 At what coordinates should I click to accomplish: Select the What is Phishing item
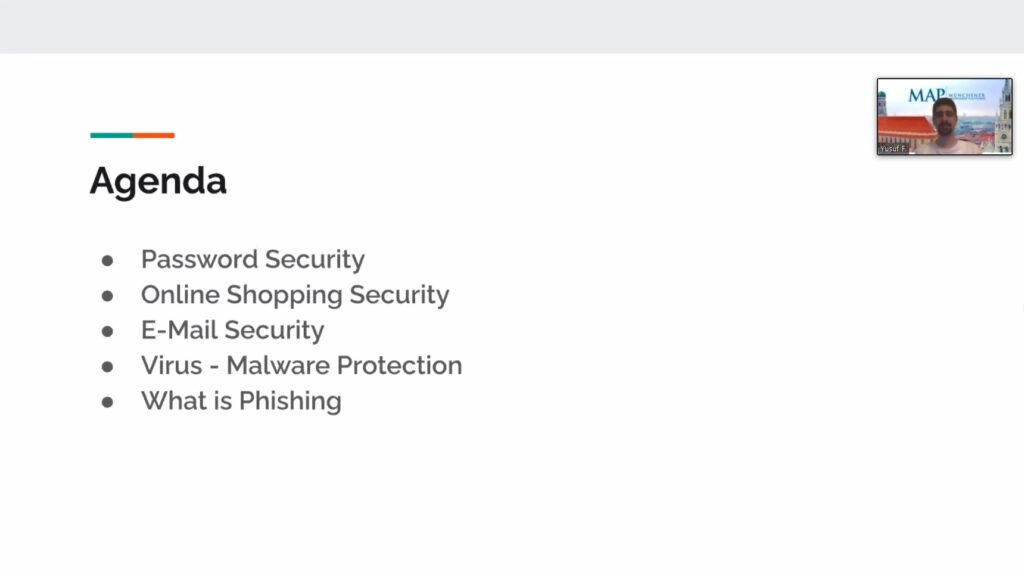click(241, 401)
